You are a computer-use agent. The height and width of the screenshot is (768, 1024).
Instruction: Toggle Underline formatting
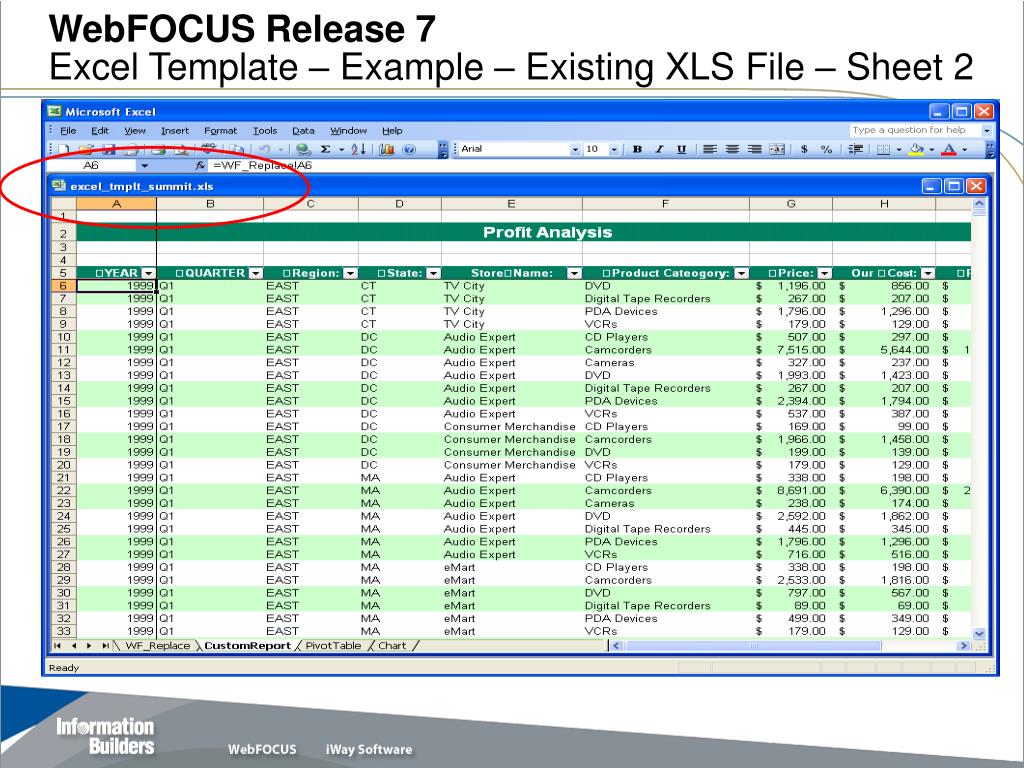tap(682, 150)
